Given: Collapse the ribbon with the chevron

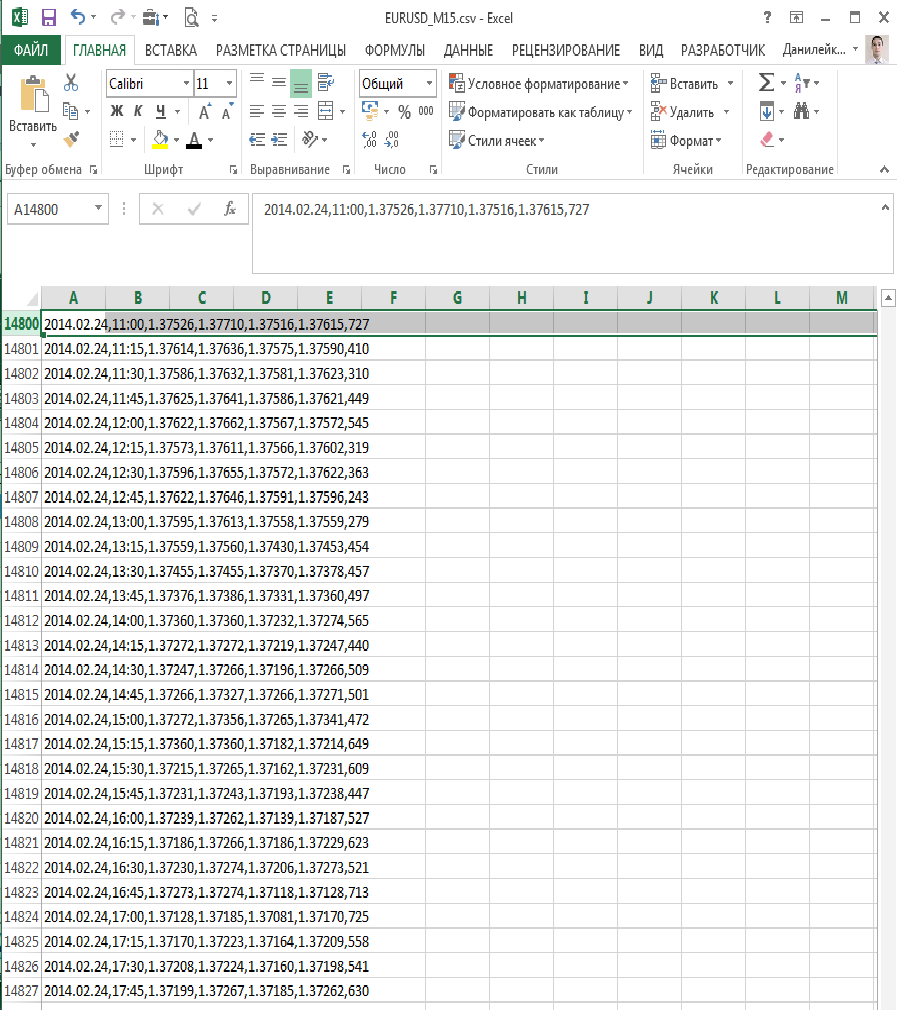Looking at the screenshot, I should [x=884, y=169].
